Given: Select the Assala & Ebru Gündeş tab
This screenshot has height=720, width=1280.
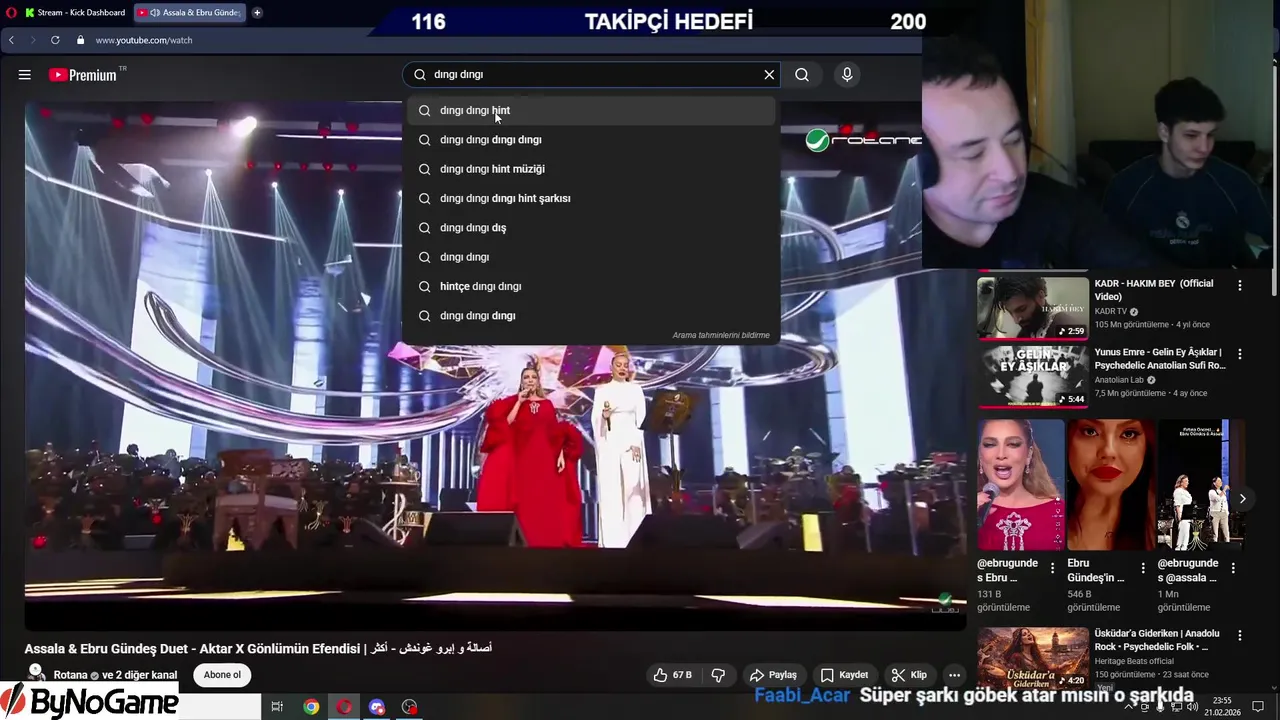Looking at the screenshot, I should pos(190,13).
